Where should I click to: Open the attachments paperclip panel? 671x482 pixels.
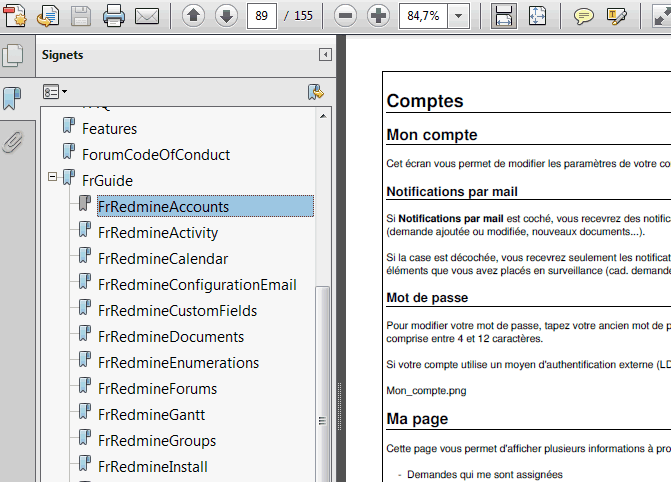[13, 142]
